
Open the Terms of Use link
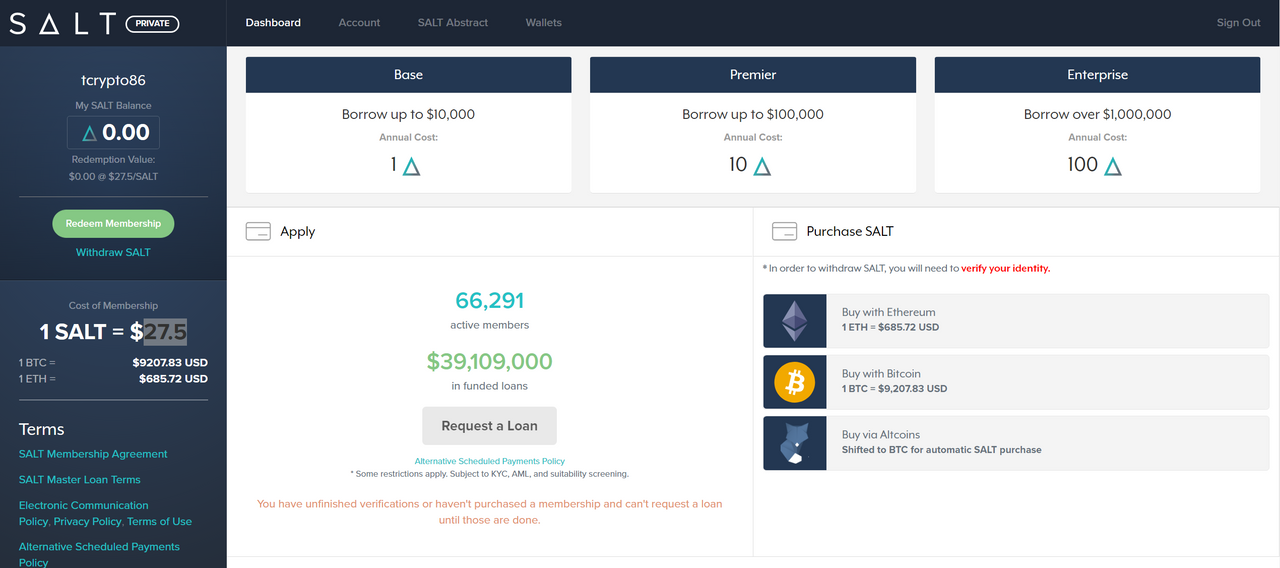159,522
